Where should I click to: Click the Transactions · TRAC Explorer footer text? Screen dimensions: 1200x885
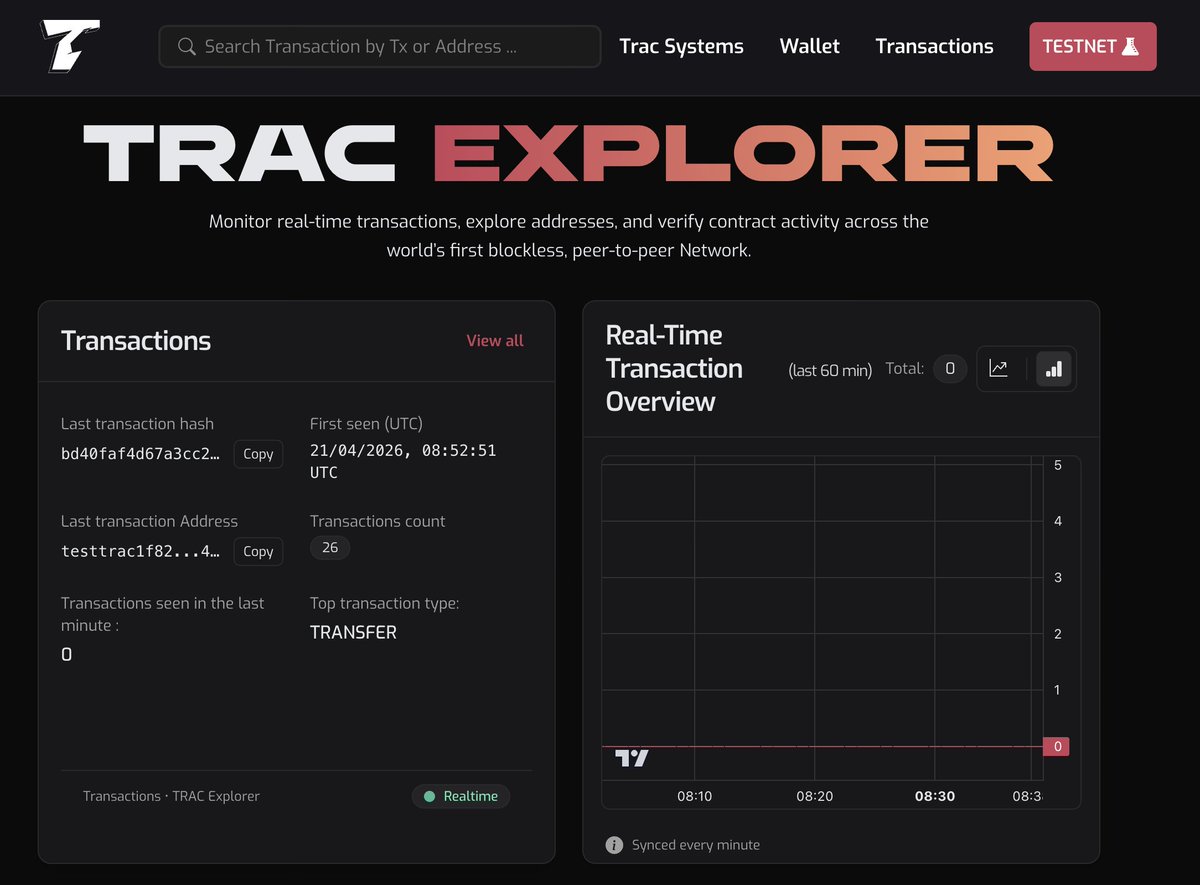point(171,796)
